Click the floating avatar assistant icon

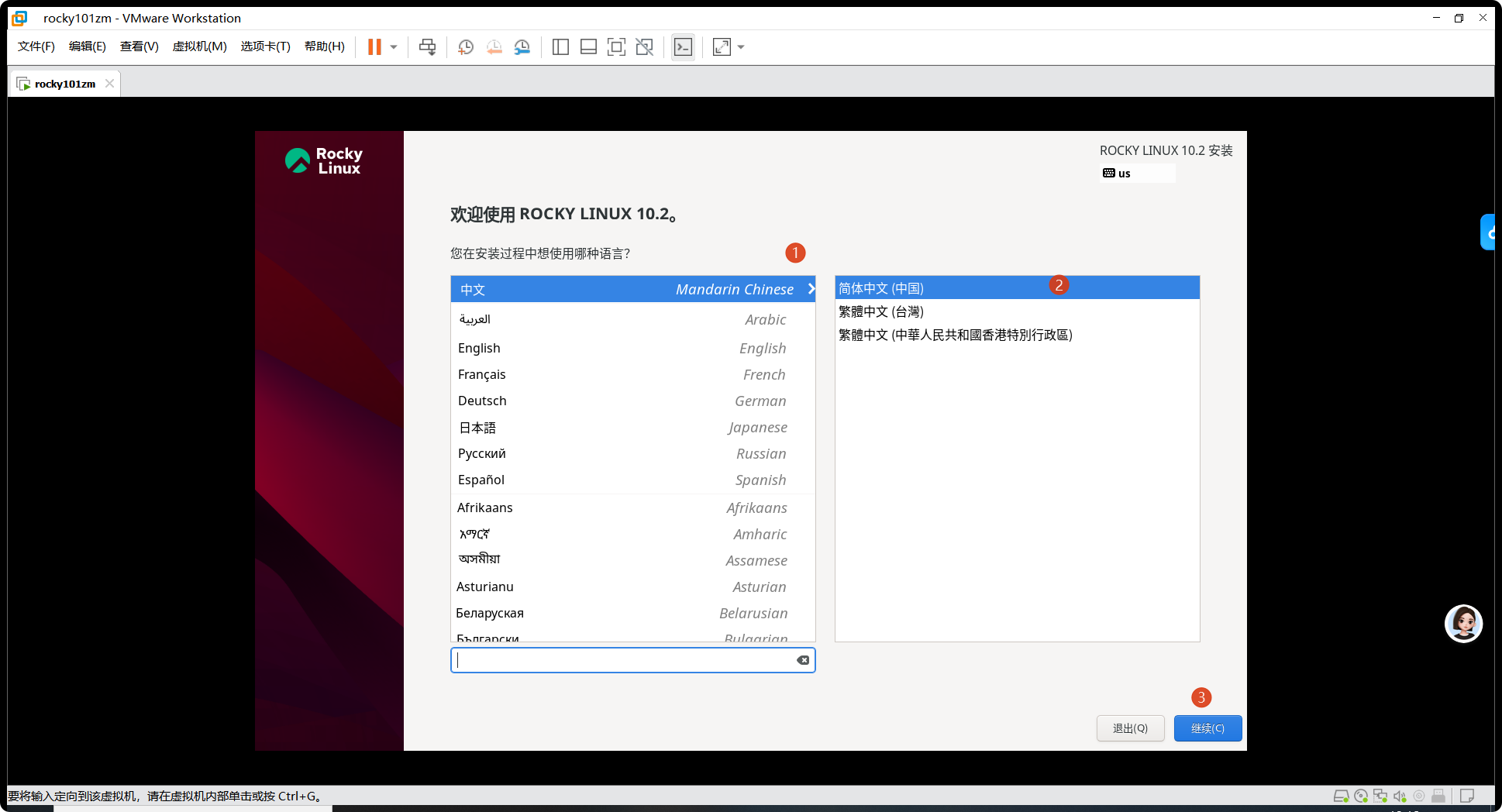click(x=1463, y=624)
